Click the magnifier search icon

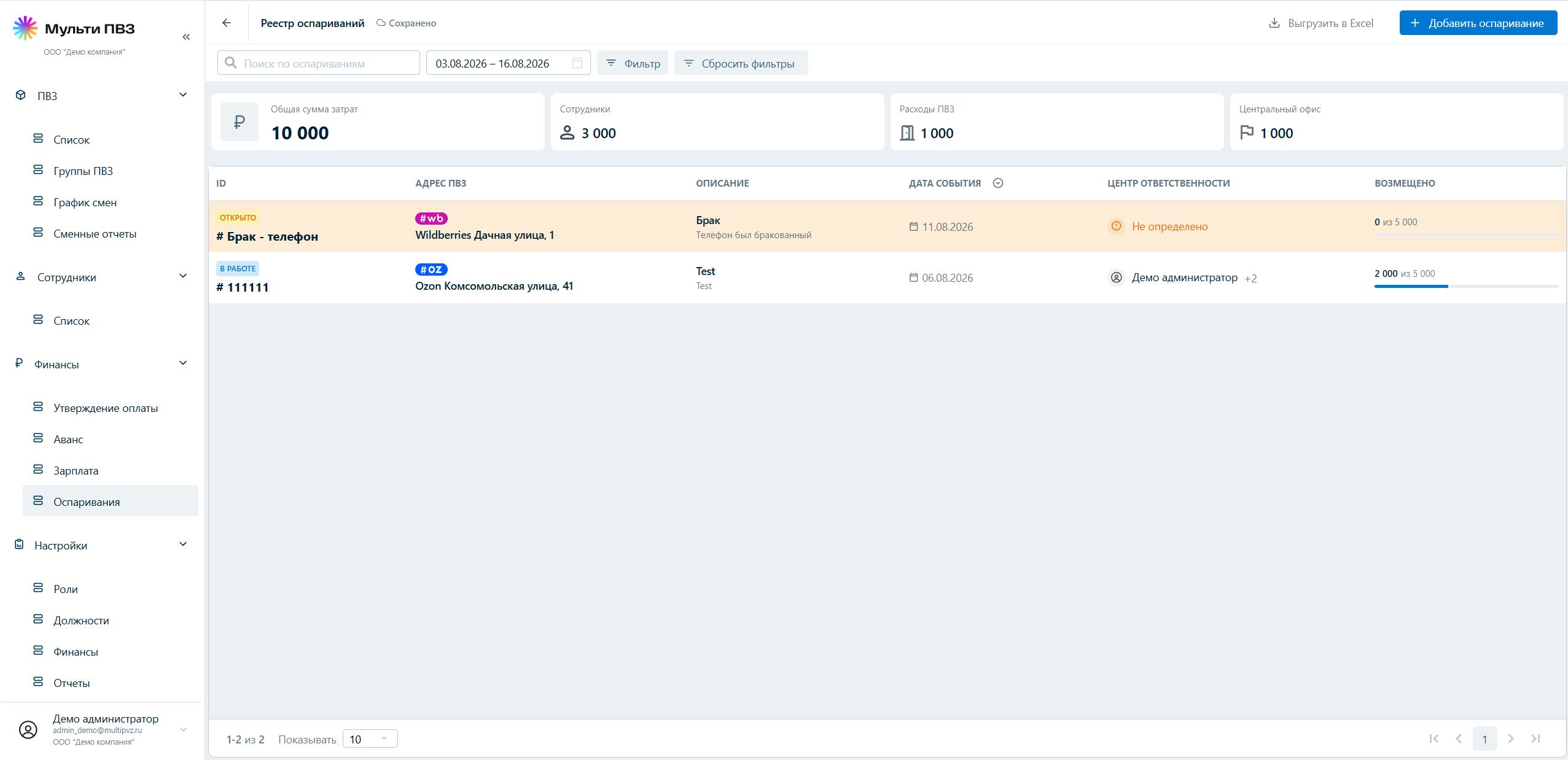231,63
